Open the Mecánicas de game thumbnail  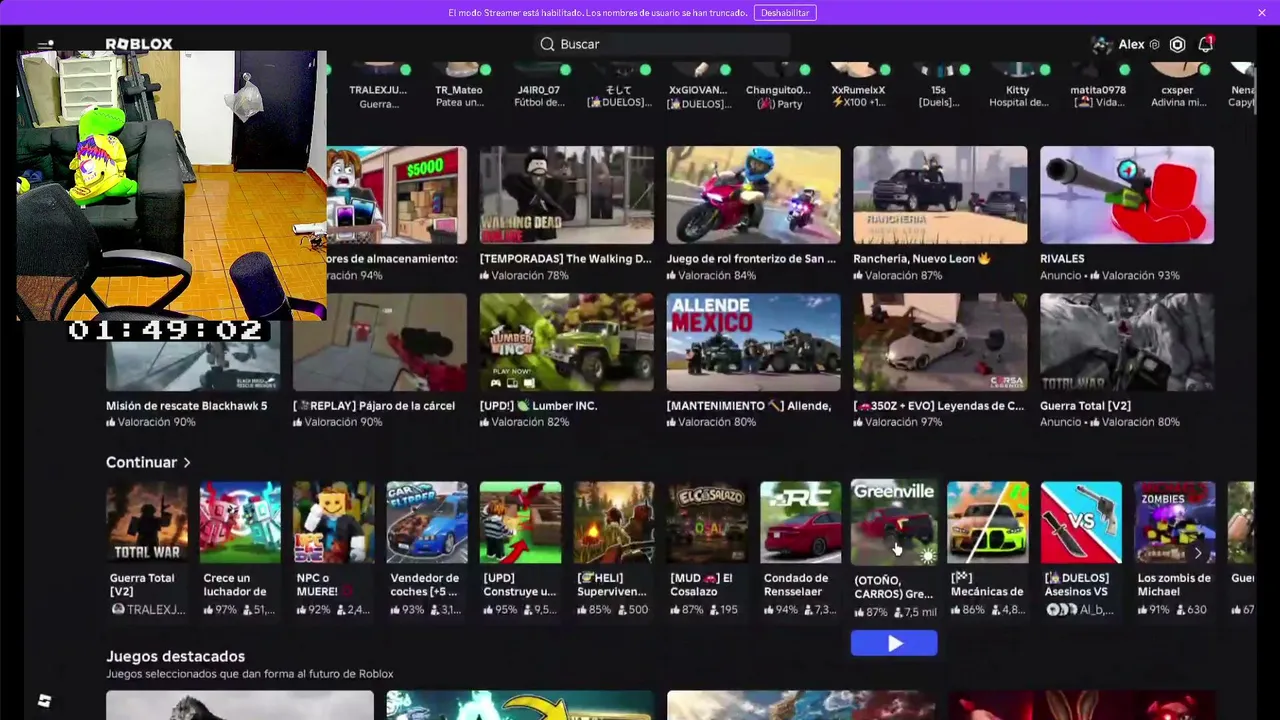[x=988, y=523]
